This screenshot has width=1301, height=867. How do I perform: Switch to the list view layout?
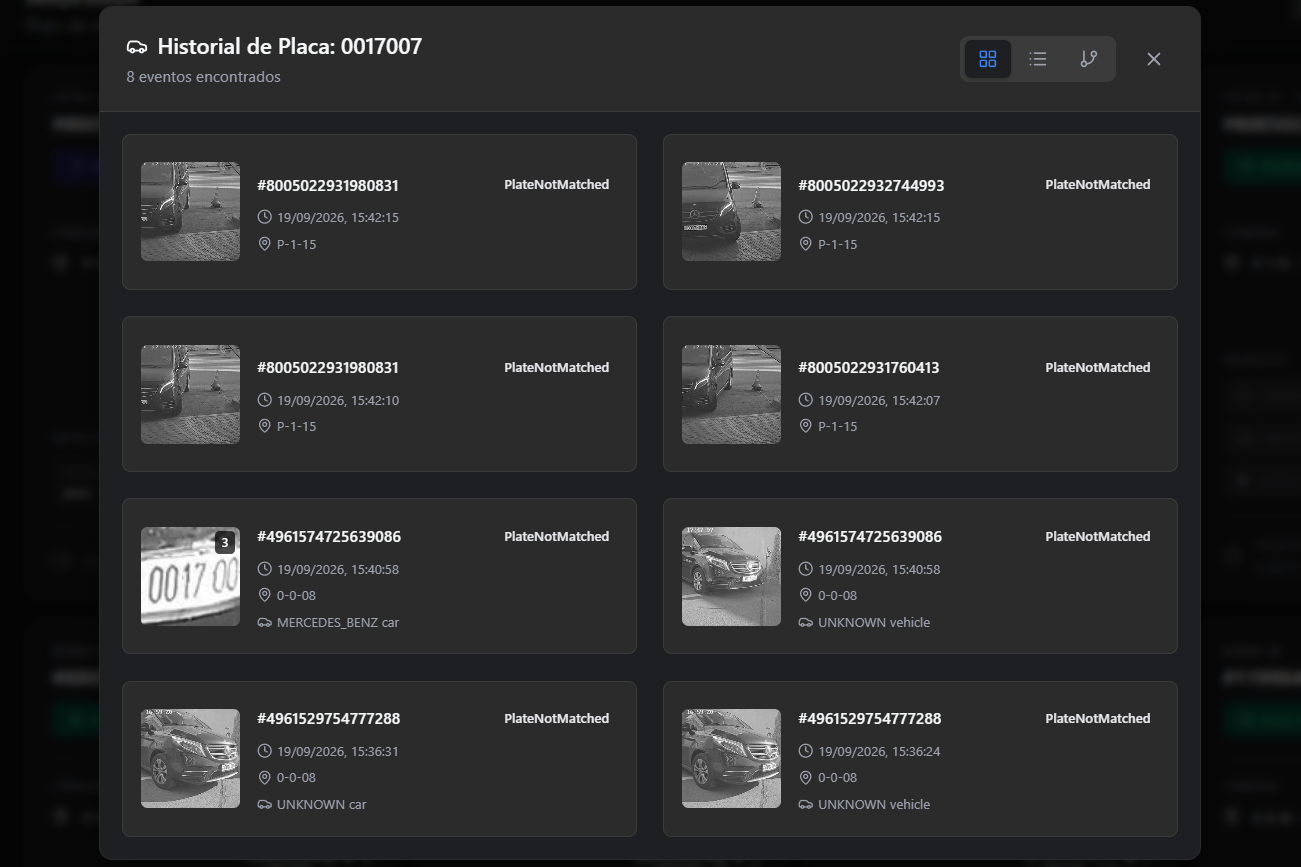click(x=1038, y=59)
